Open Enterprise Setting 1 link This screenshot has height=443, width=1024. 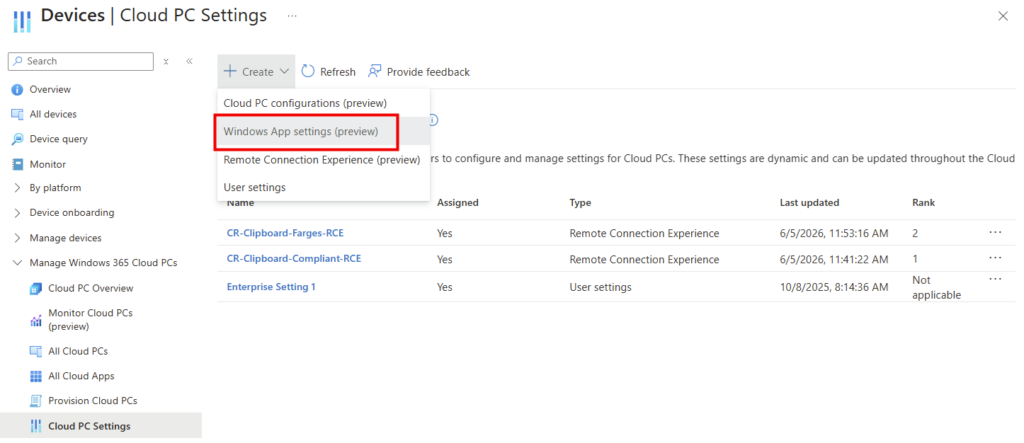pos(271,286)
